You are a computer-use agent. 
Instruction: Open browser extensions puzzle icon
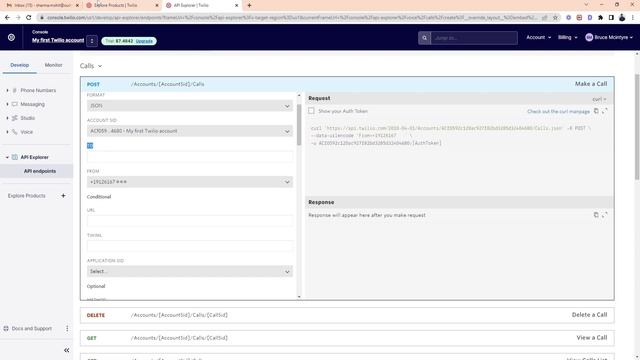pos(600,18)
